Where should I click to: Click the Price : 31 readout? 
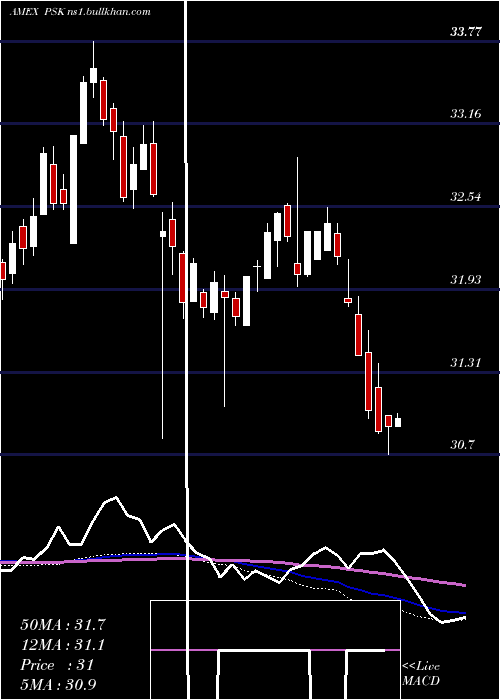[x=57, y=665]
